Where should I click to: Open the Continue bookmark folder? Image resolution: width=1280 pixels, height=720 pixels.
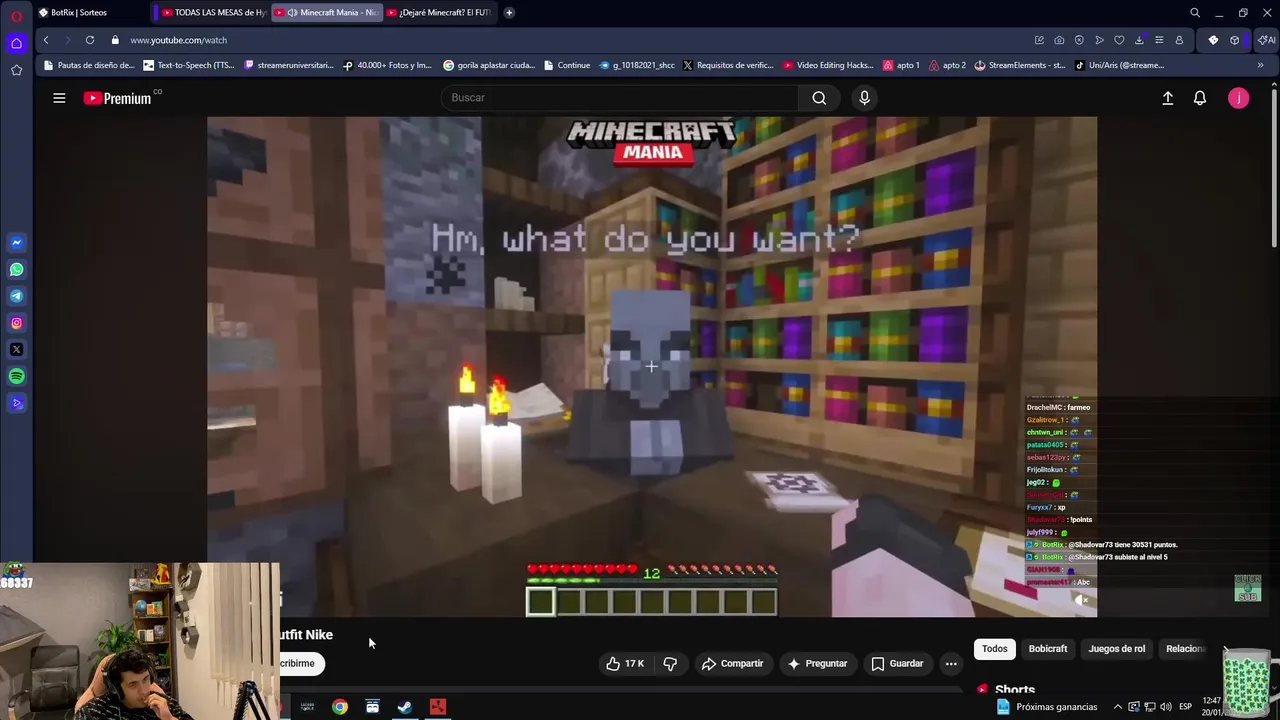567,65
